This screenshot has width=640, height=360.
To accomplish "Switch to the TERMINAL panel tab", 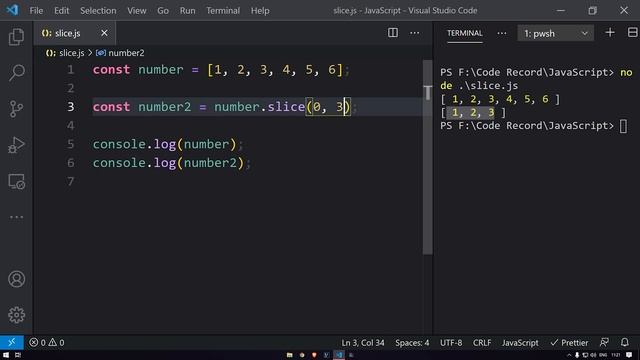I will tap(464, 33).
